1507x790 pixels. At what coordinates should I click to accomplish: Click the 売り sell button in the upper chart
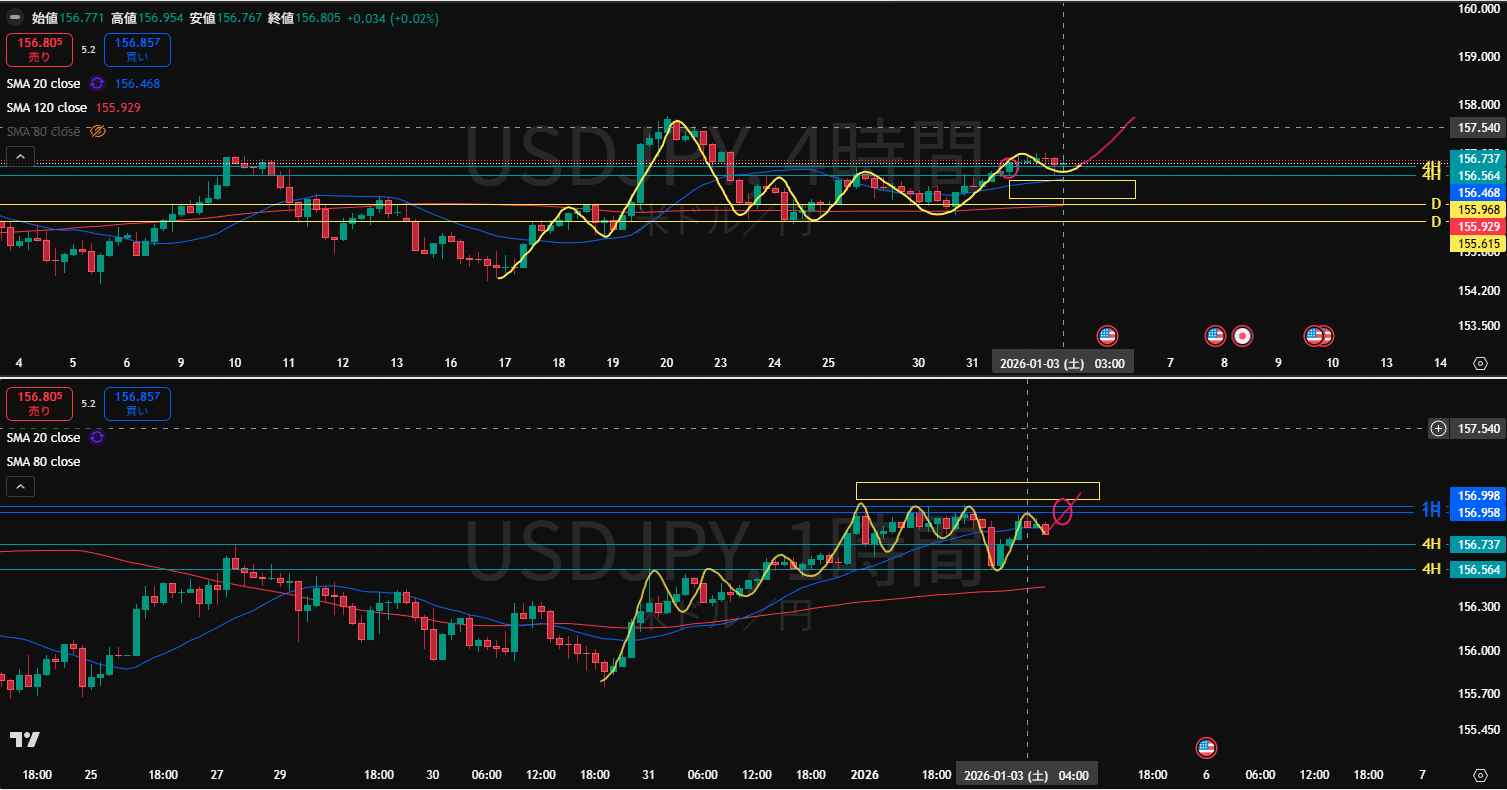[x=40, y=49]
